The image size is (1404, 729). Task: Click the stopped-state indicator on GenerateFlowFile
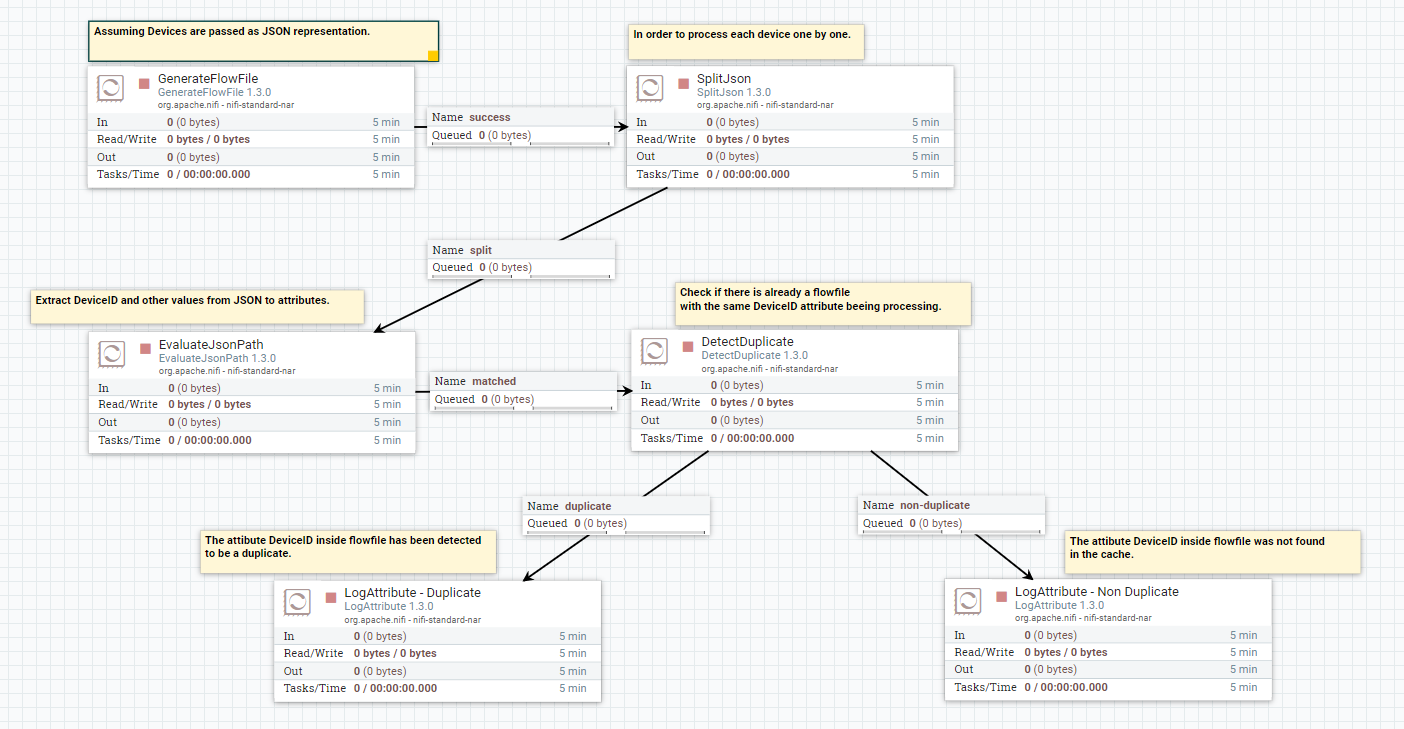click(x=143, y=82)
